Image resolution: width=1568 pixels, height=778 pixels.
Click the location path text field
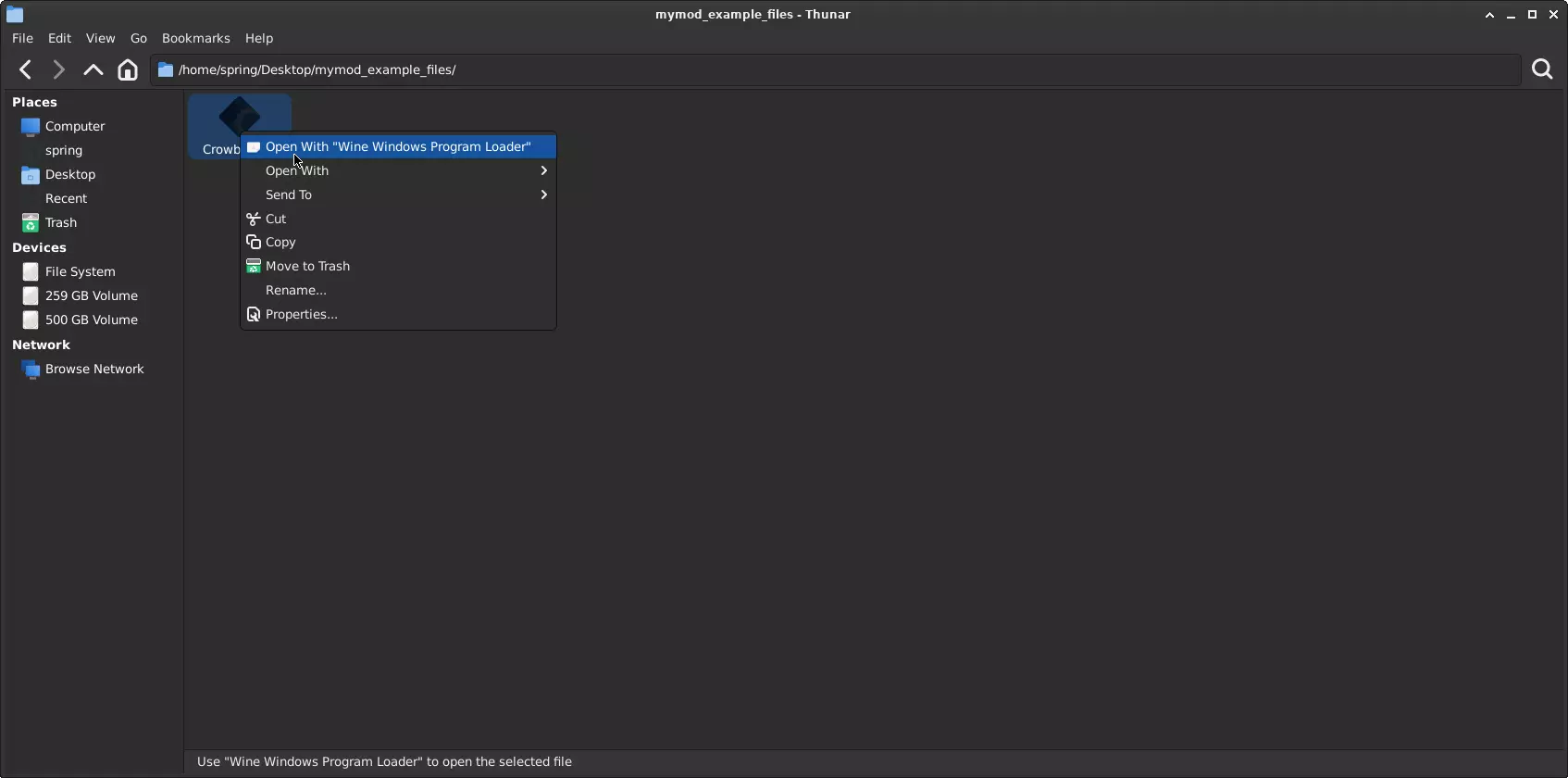pyautogui.click(x=836, y=69)
